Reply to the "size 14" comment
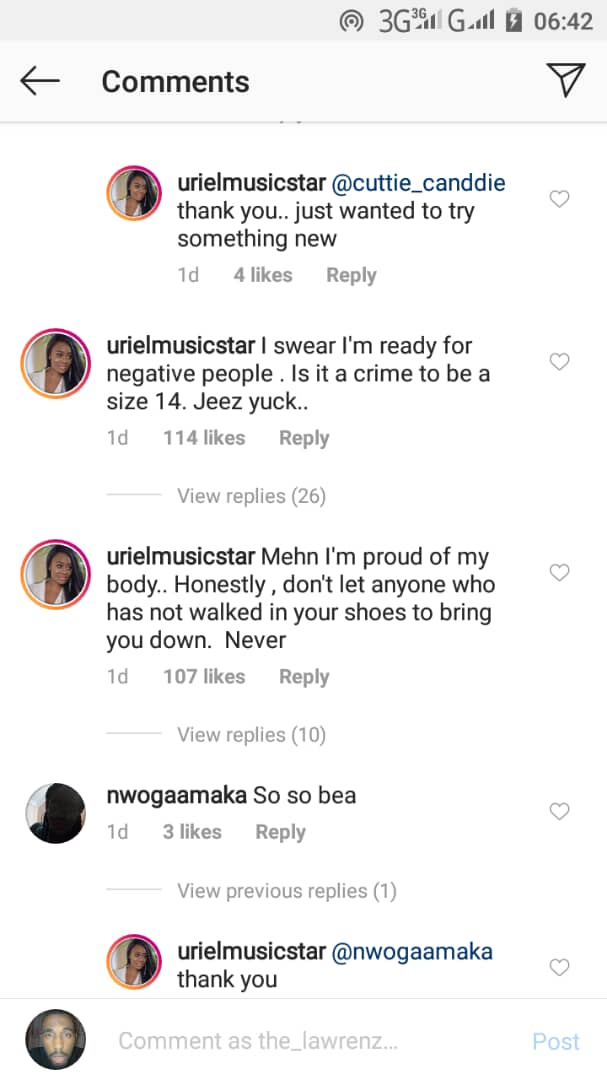Image resolution: width=607 pixels, height=1080 pixels. 304,438
